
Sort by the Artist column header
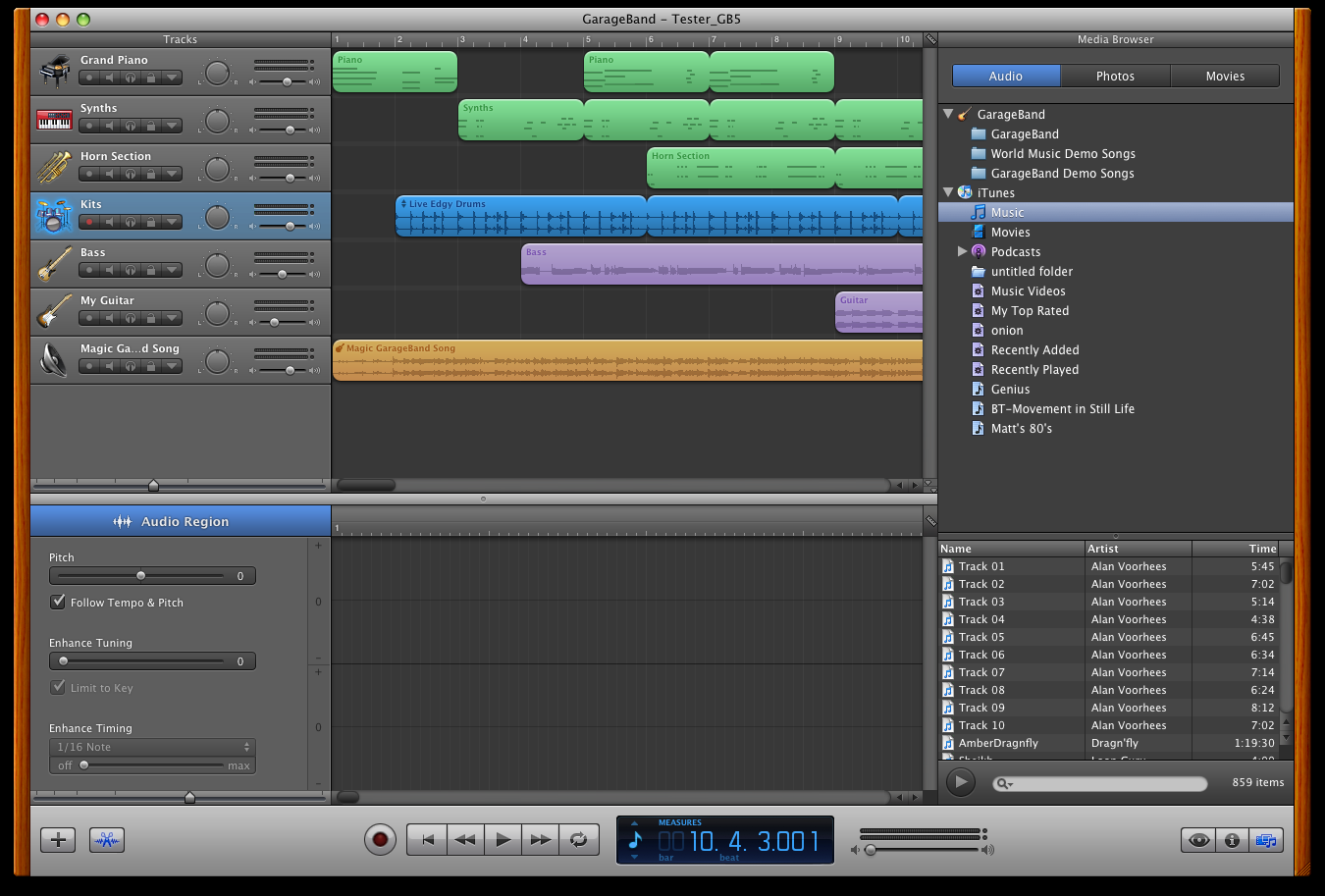coord(1139,549)
